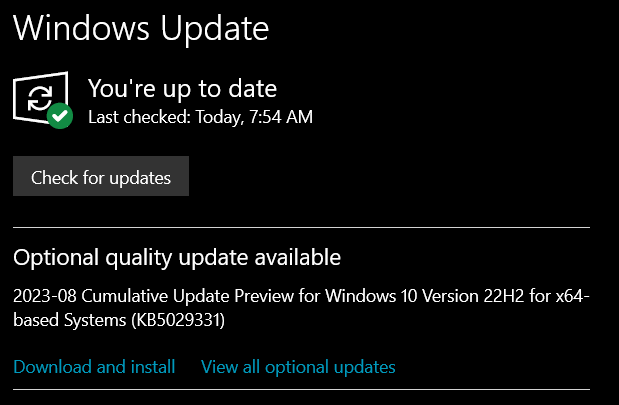Select the Last checked timestamp line
The image size is (619, 405).
(200, 117)
